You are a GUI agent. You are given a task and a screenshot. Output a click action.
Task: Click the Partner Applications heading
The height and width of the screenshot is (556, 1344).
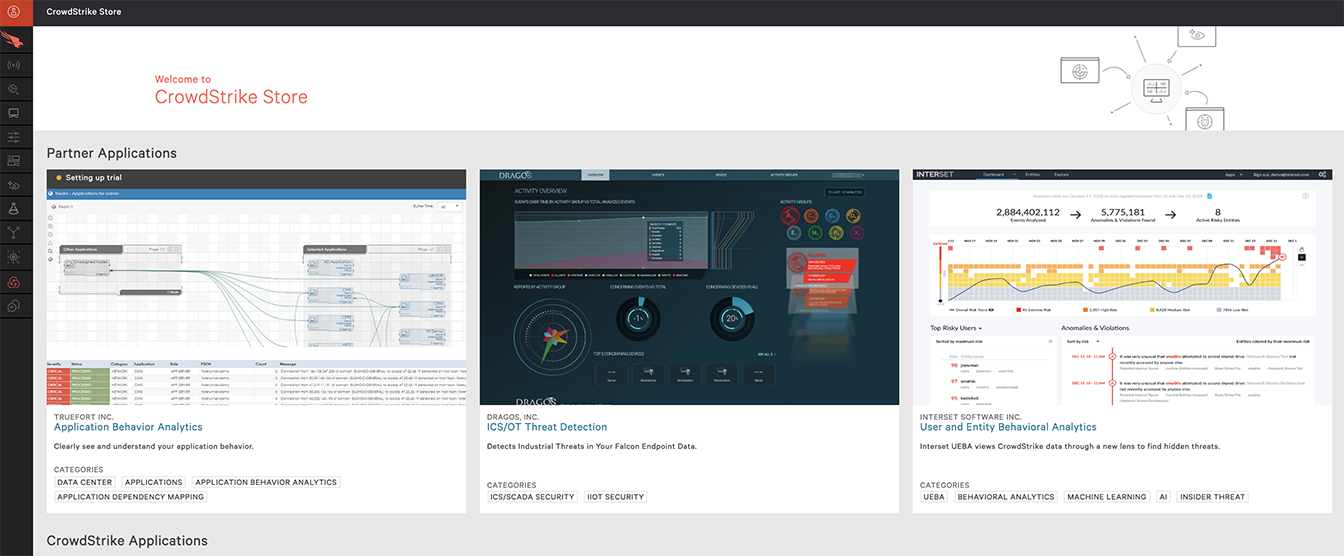(x=111, y=153)
